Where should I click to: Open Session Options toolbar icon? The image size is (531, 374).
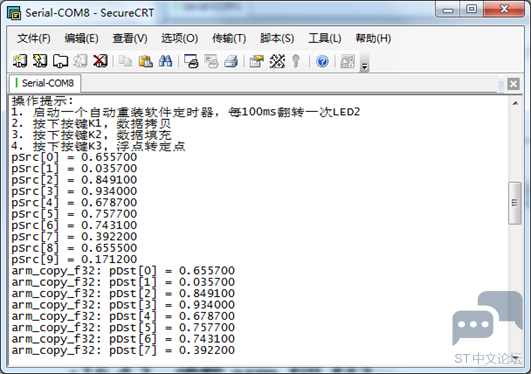[256, 61]
